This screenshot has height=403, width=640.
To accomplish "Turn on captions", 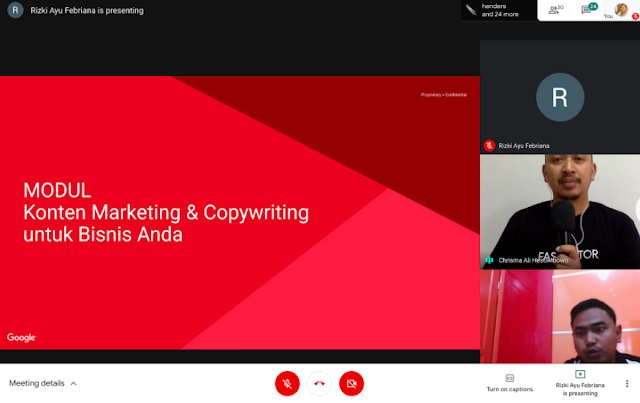I will click(510, 383).
